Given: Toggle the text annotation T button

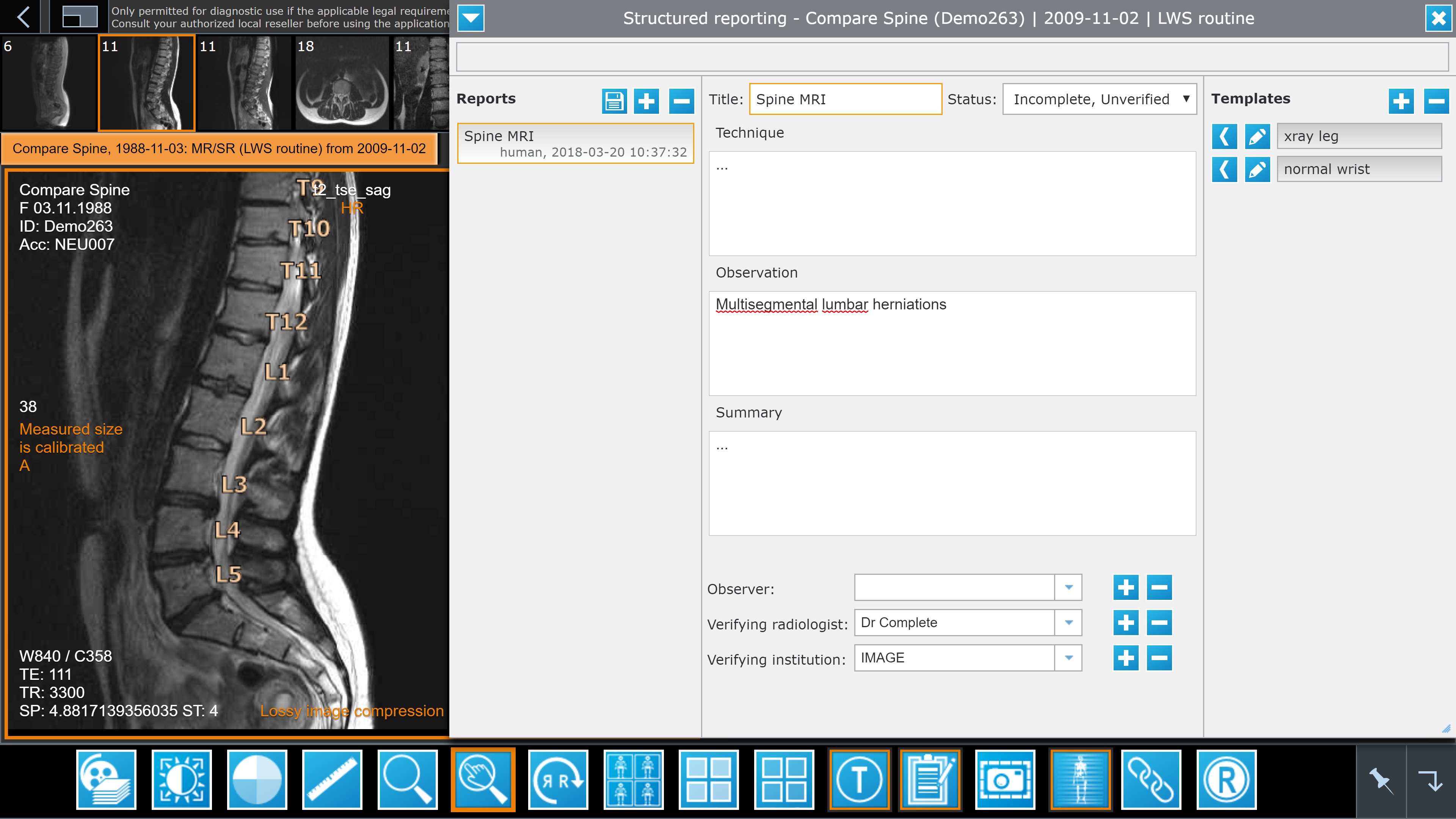Looking at the screenshot, I should [x=859, y=780].
